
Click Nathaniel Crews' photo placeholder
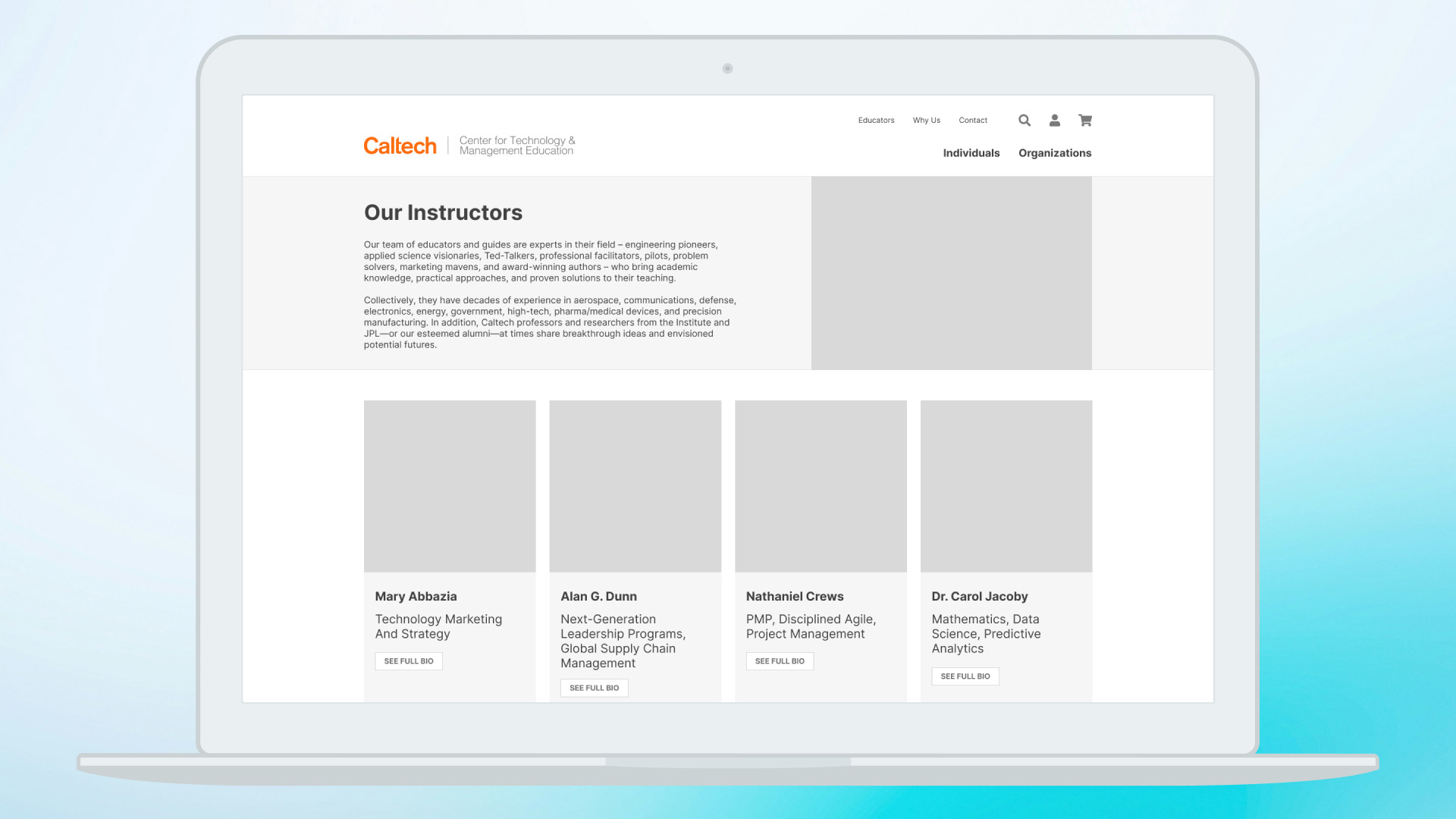pos(821,486)
